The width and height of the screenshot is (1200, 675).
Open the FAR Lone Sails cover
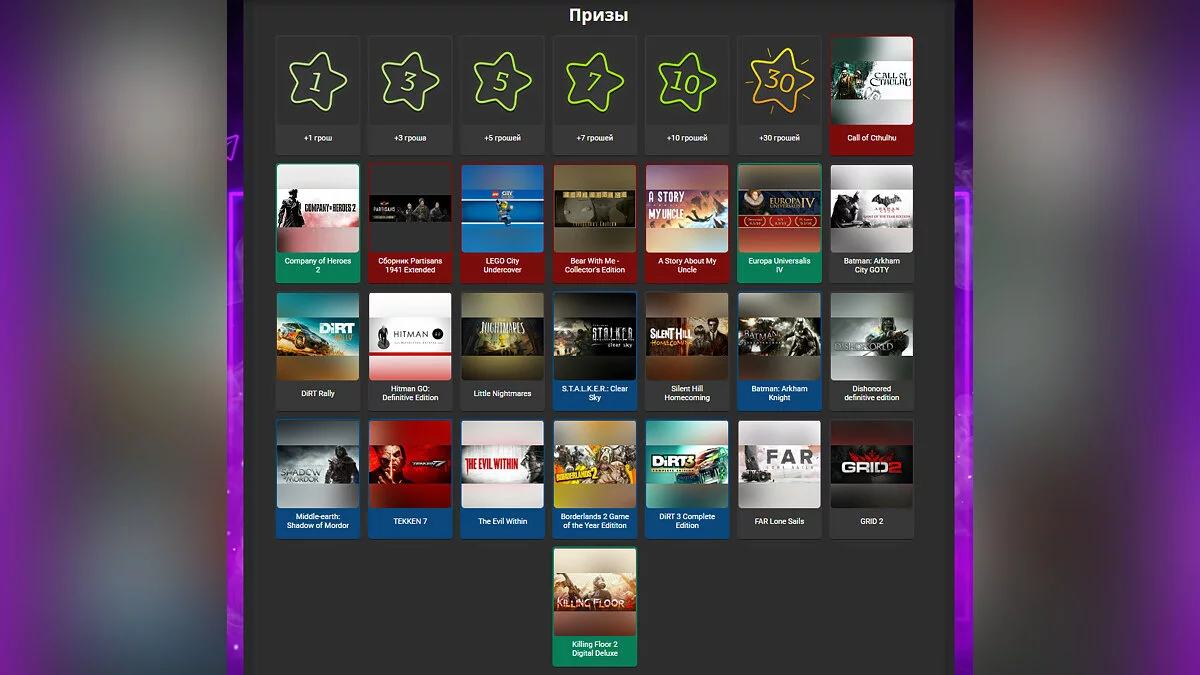(779, 464)
